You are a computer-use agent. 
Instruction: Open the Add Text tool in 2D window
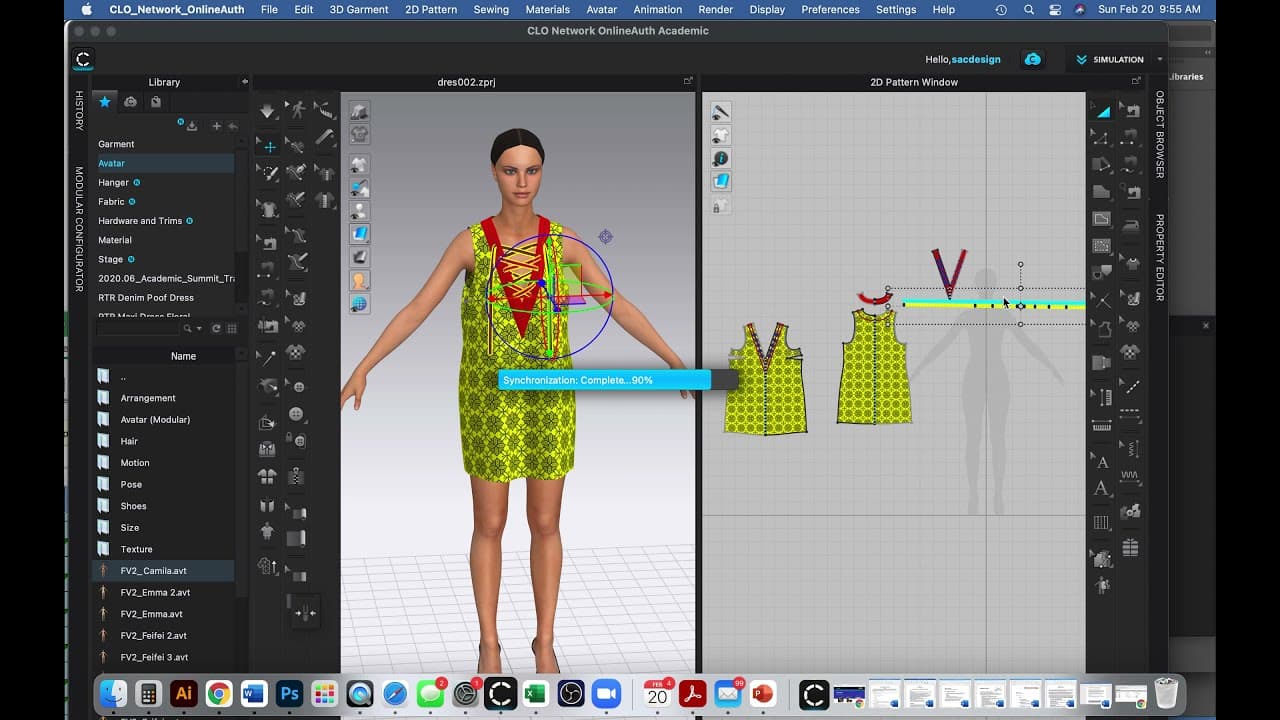point(1102,488)
